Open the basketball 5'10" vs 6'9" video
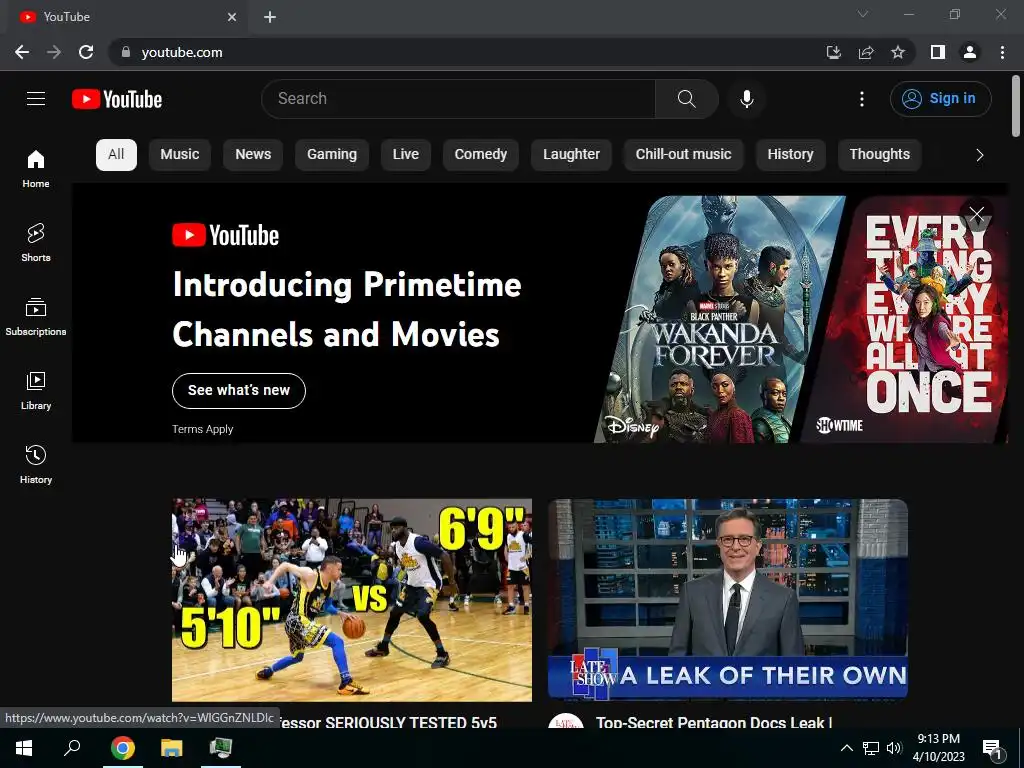 click(352, 600)
